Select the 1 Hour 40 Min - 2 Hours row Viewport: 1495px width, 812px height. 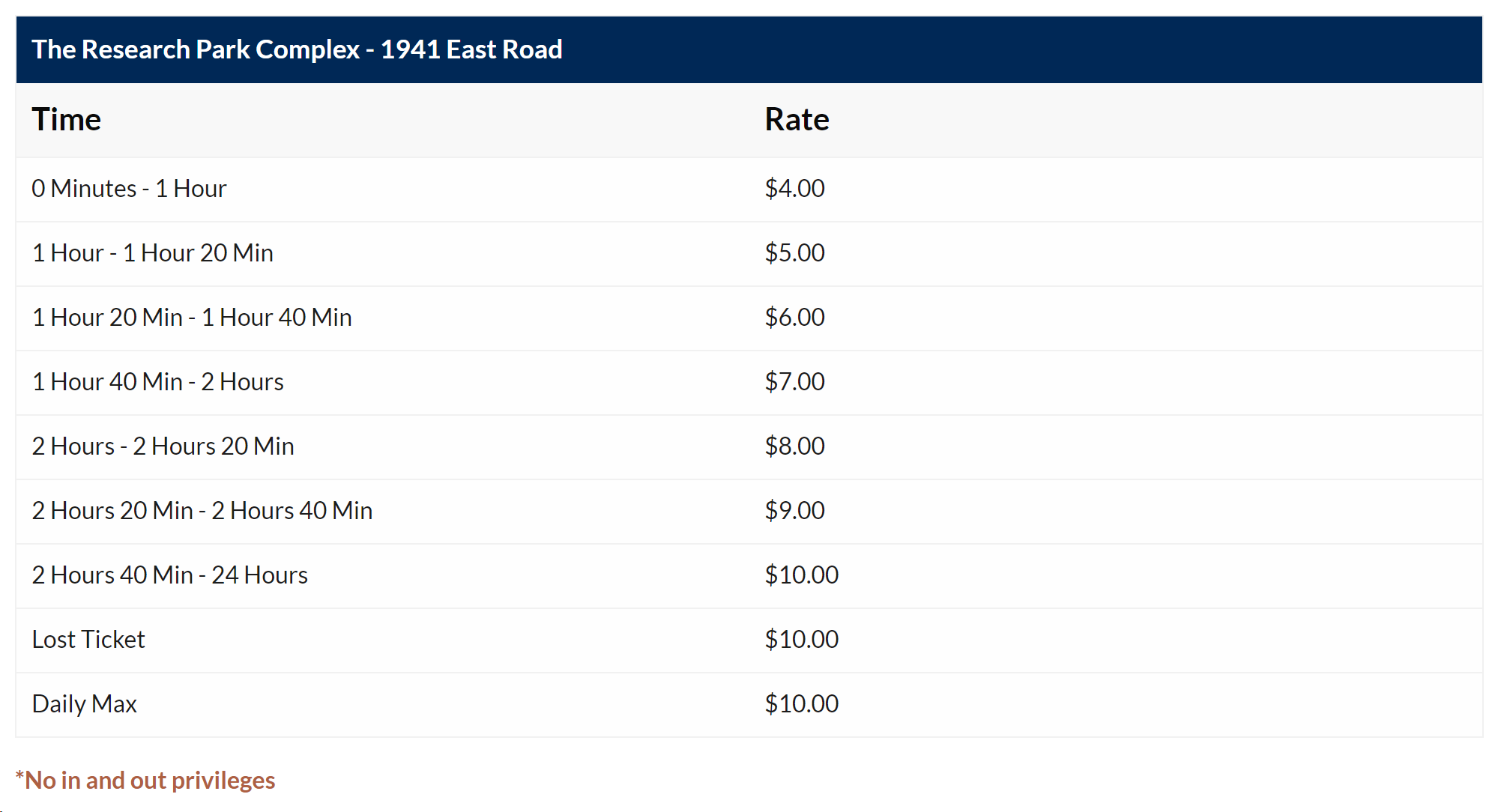pyautogui.click(x=749, y=383)
